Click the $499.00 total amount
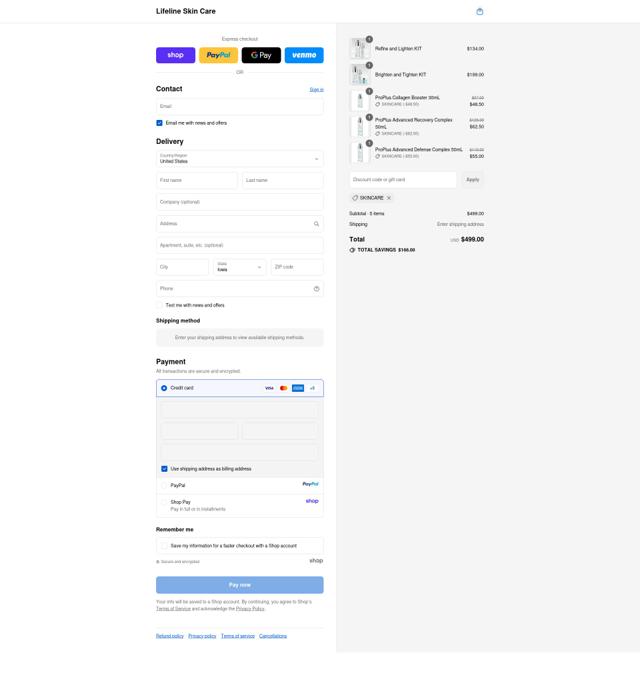Image resolution: width=640 pixels, height=679 pixels. pyautogui.click(x=472, y=239)
